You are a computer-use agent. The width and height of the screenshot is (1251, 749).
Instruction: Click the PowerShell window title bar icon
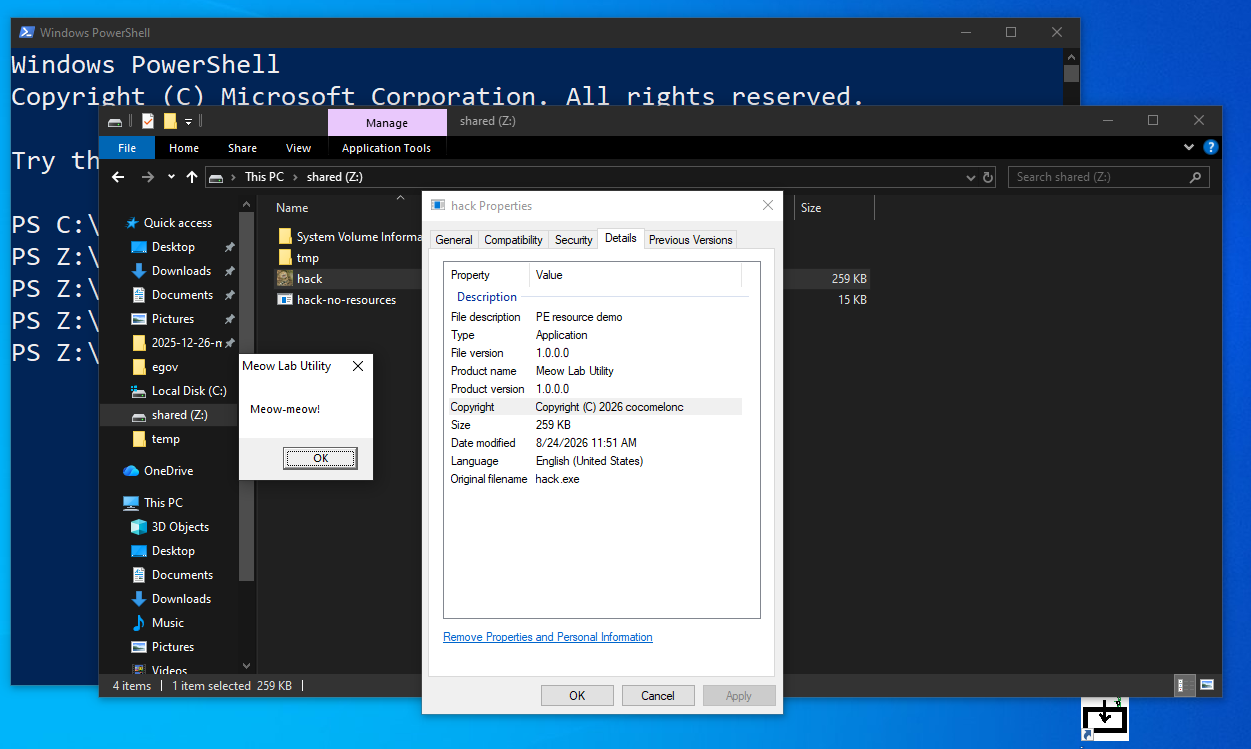click(26, 32)
